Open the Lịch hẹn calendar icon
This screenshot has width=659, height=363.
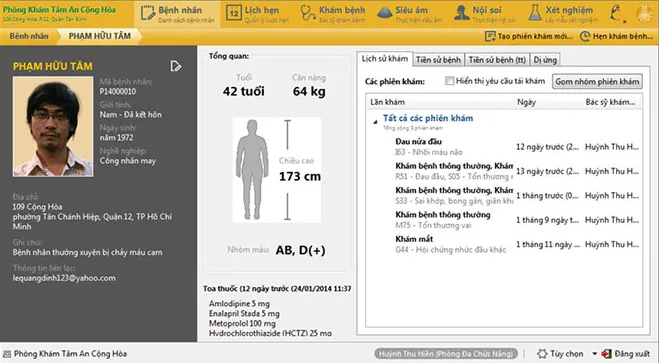[234, 13]
